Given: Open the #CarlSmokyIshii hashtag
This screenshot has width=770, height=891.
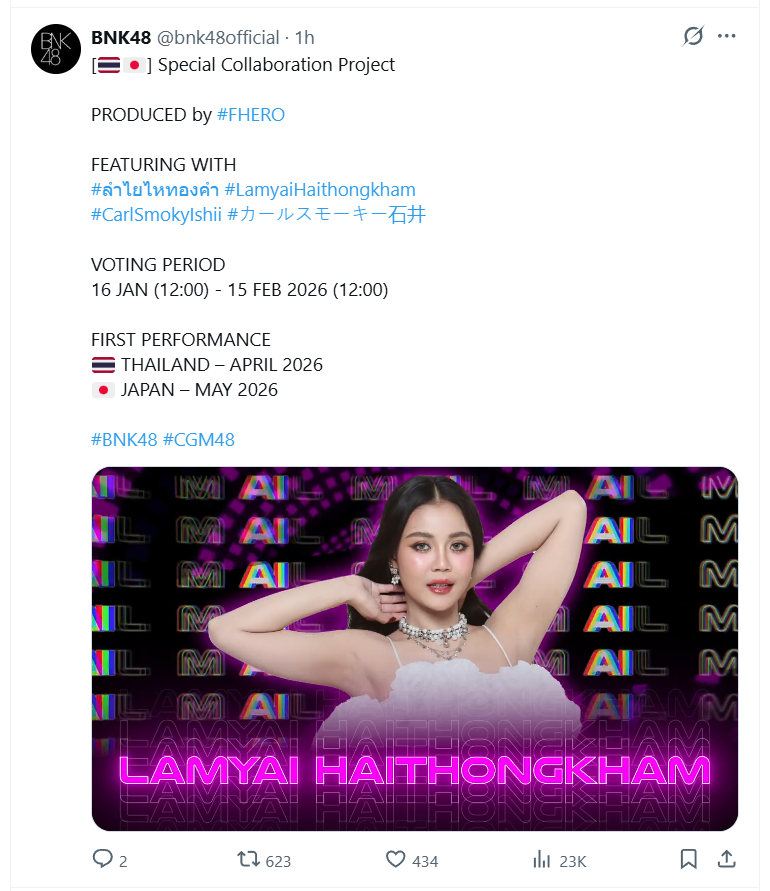Looking at the screenshot, I should (156, 215).
